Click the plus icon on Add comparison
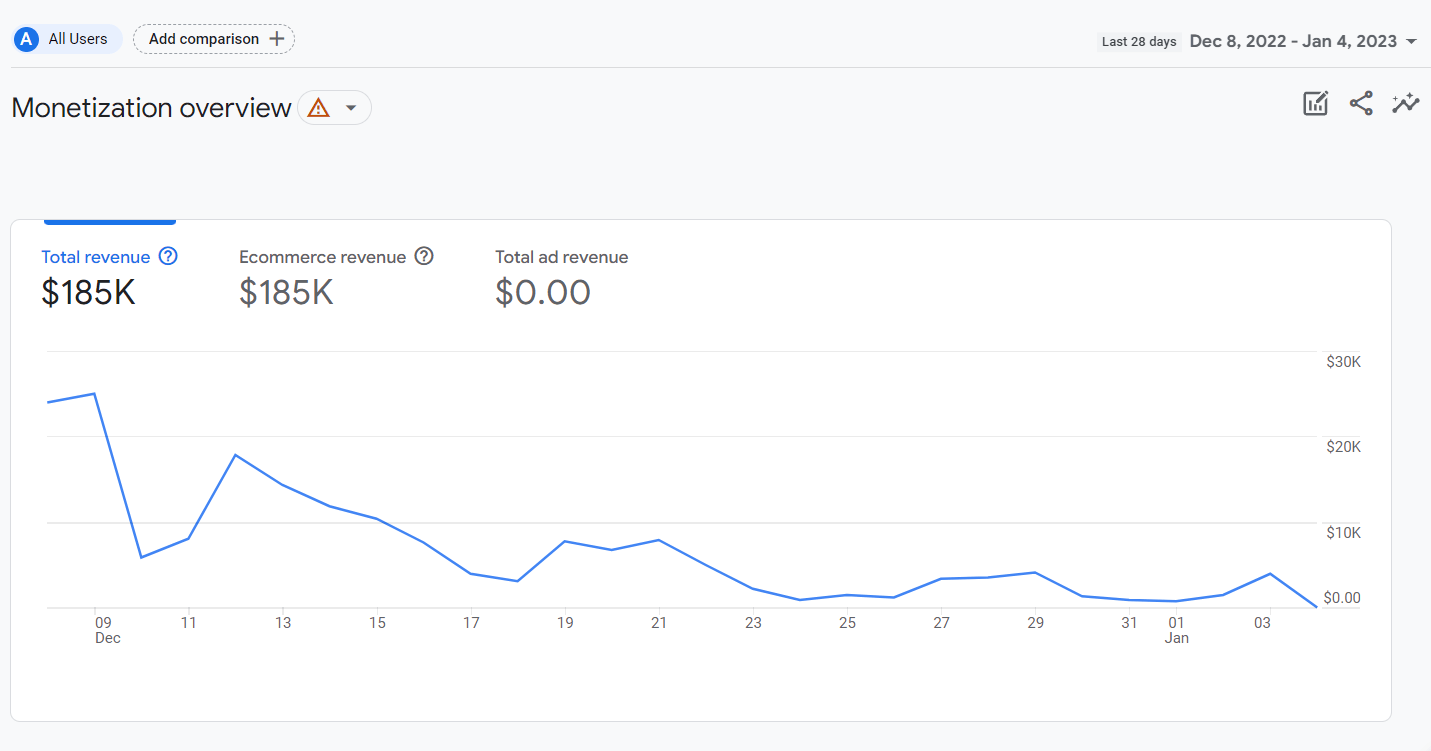The image size is (1431, 751). (x=276, y=39)
